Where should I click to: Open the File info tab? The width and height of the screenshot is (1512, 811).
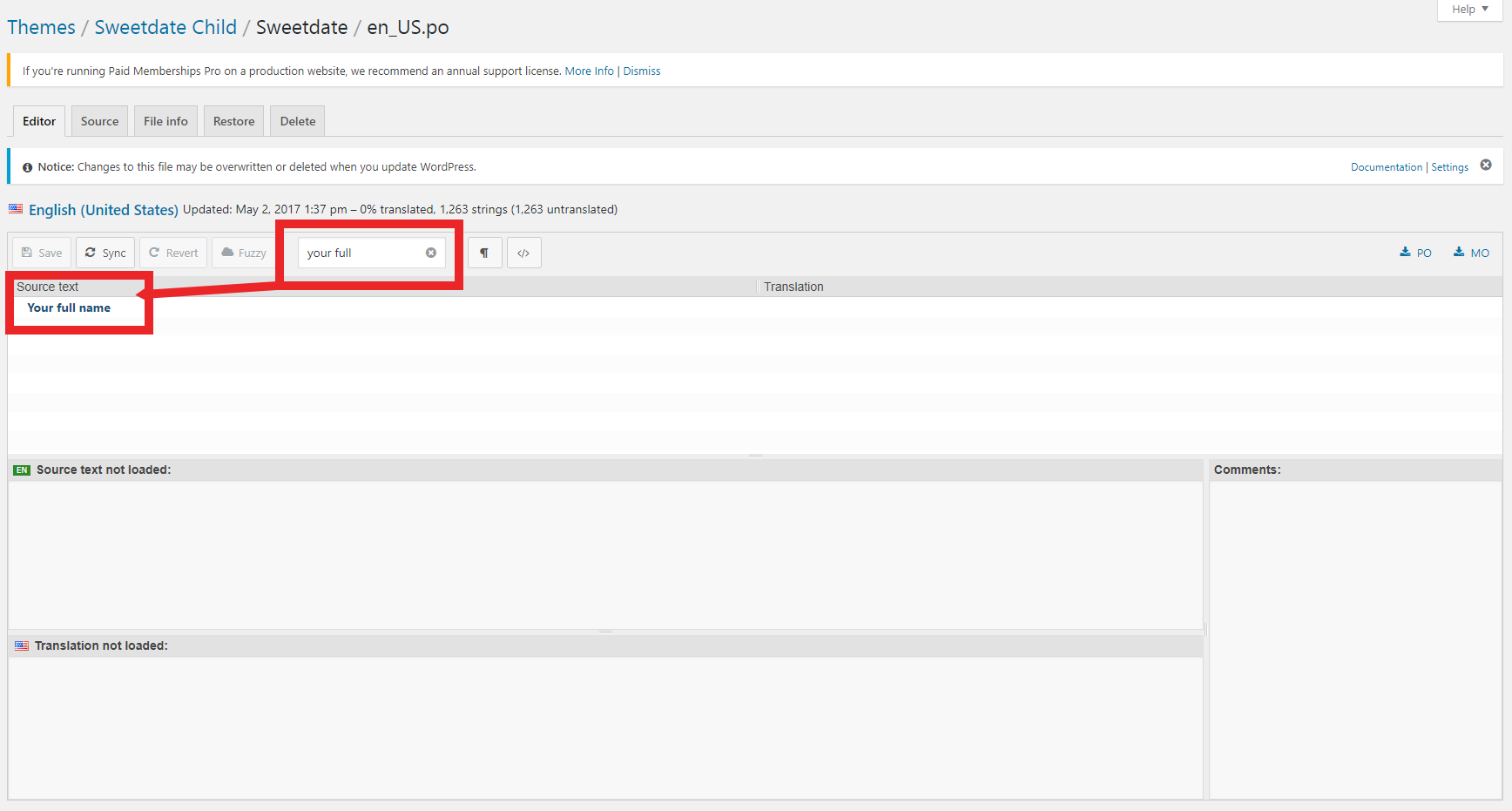[x=165, y=121]
